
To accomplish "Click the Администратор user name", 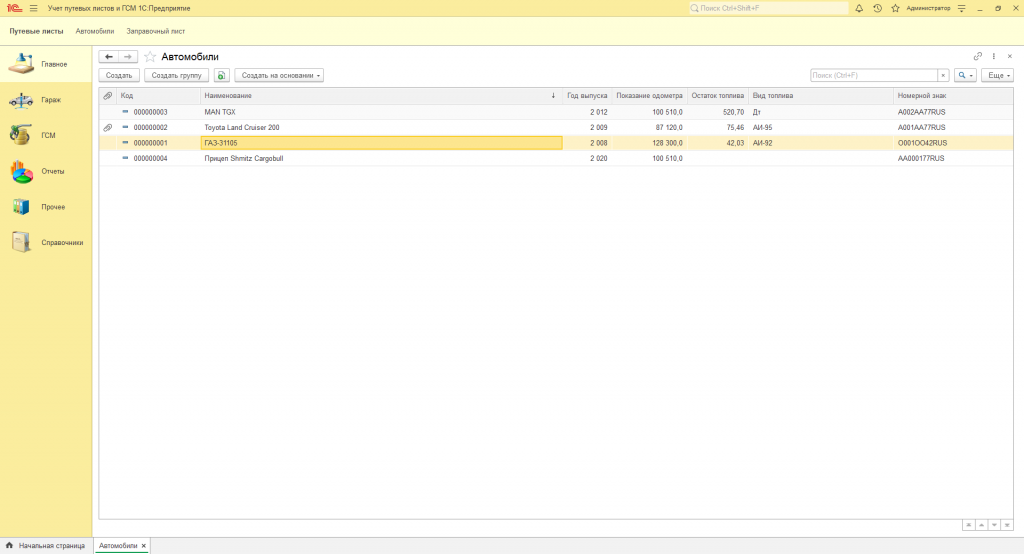I will (928, 8).
